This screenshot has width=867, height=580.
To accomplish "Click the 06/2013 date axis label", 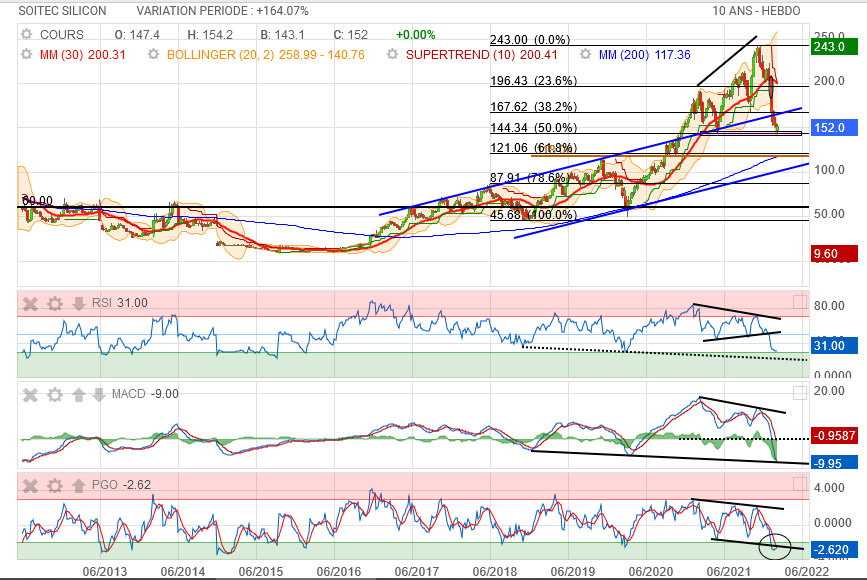I will (x=105, y=572).
